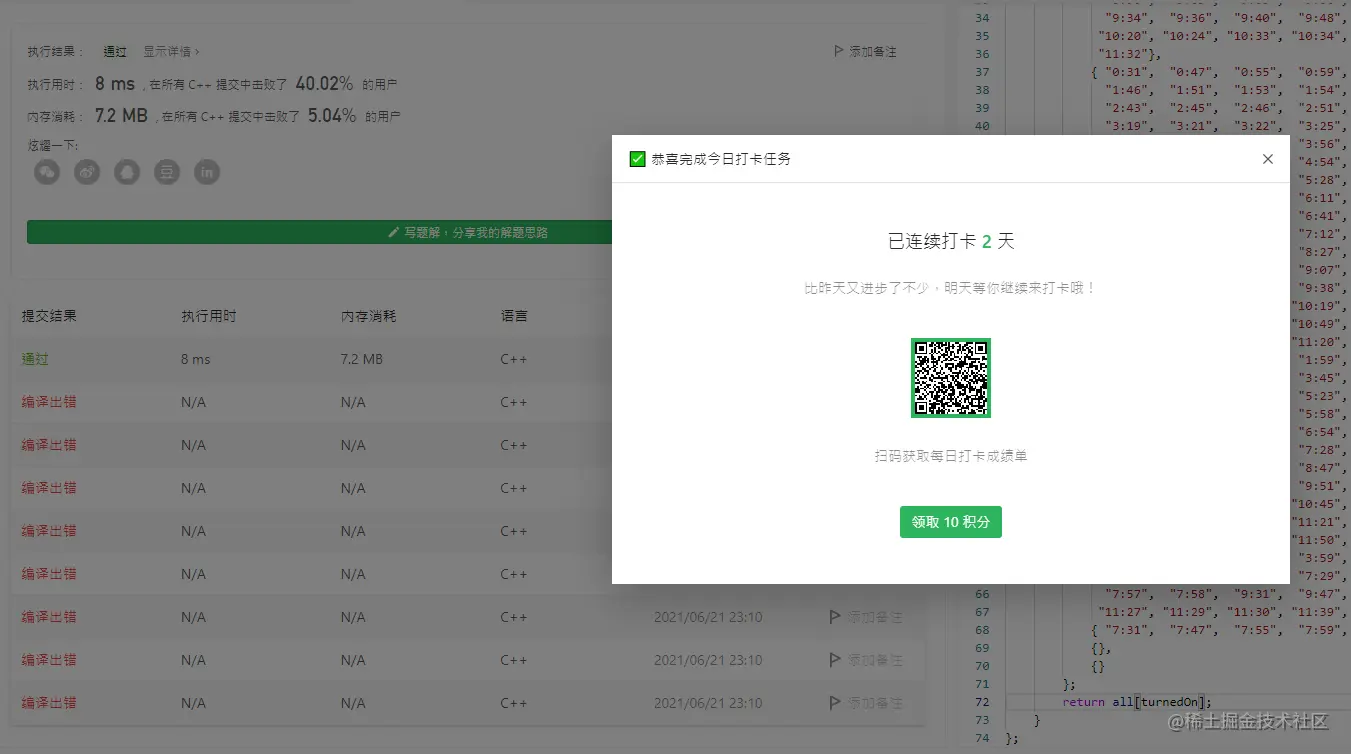Click line number 34 in code editor

click(981, 18)
